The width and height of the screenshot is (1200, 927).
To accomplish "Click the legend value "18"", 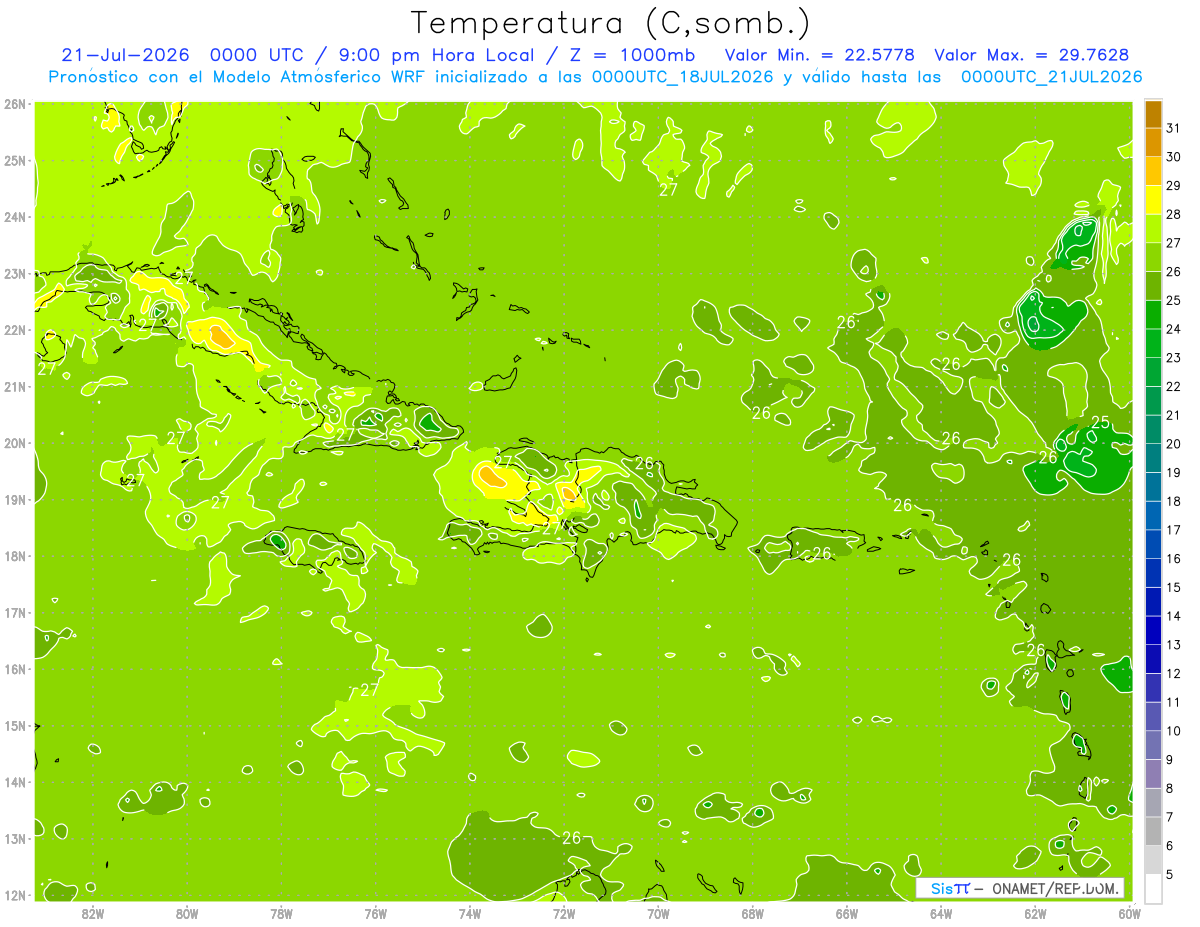I will (x=1173, y=501).
